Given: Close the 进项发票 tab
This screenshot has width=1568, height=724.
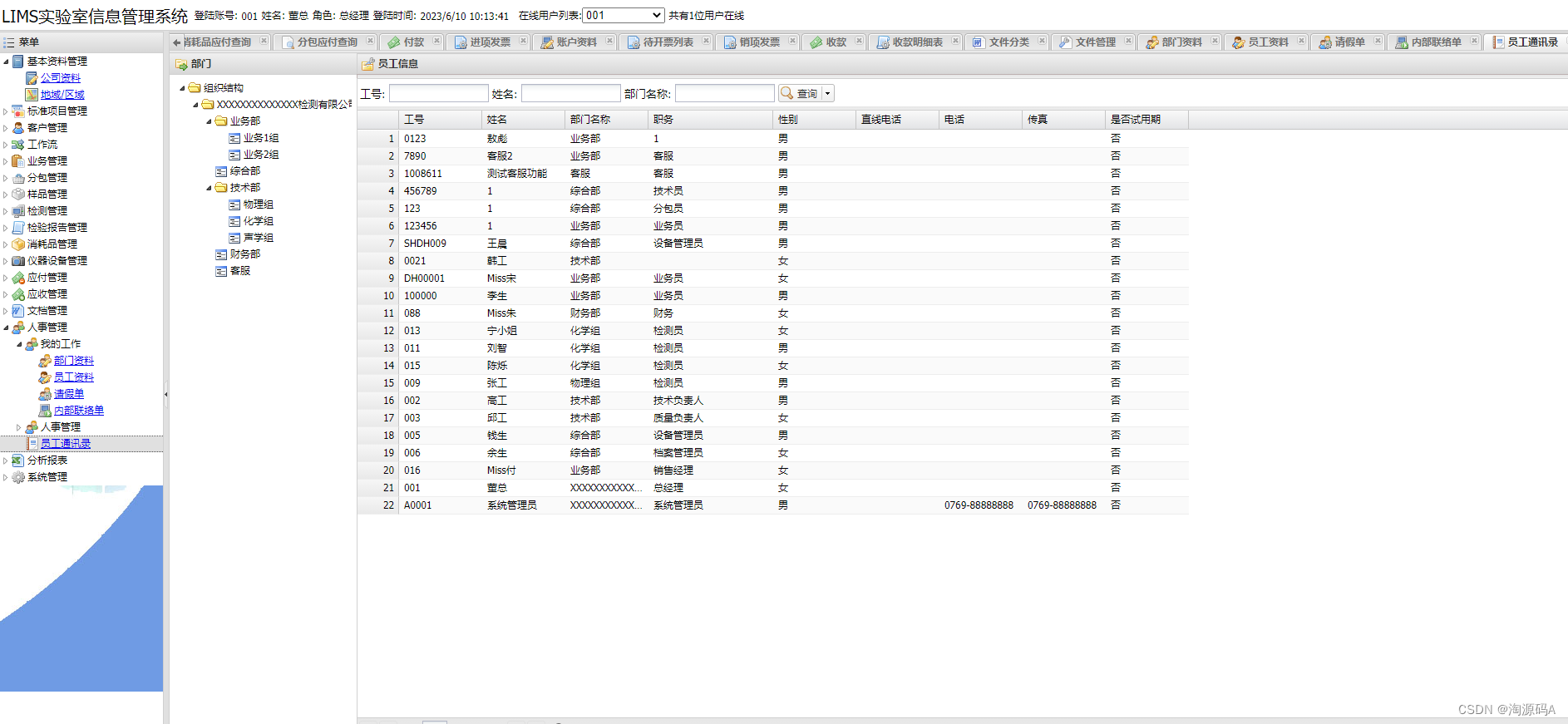Looking at the screenshot, I should [x=523, y=41].
